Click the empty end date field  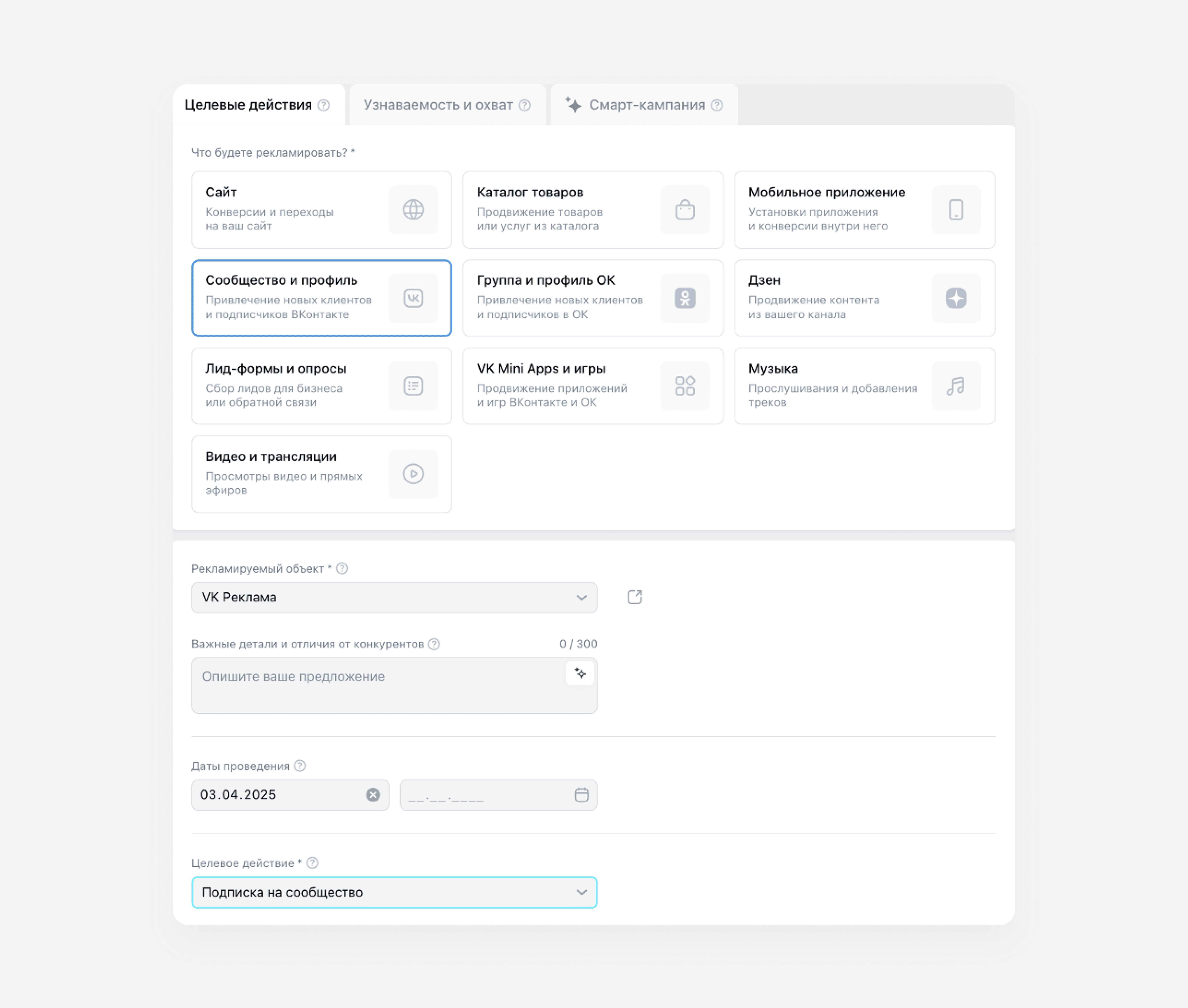[499, 795]
